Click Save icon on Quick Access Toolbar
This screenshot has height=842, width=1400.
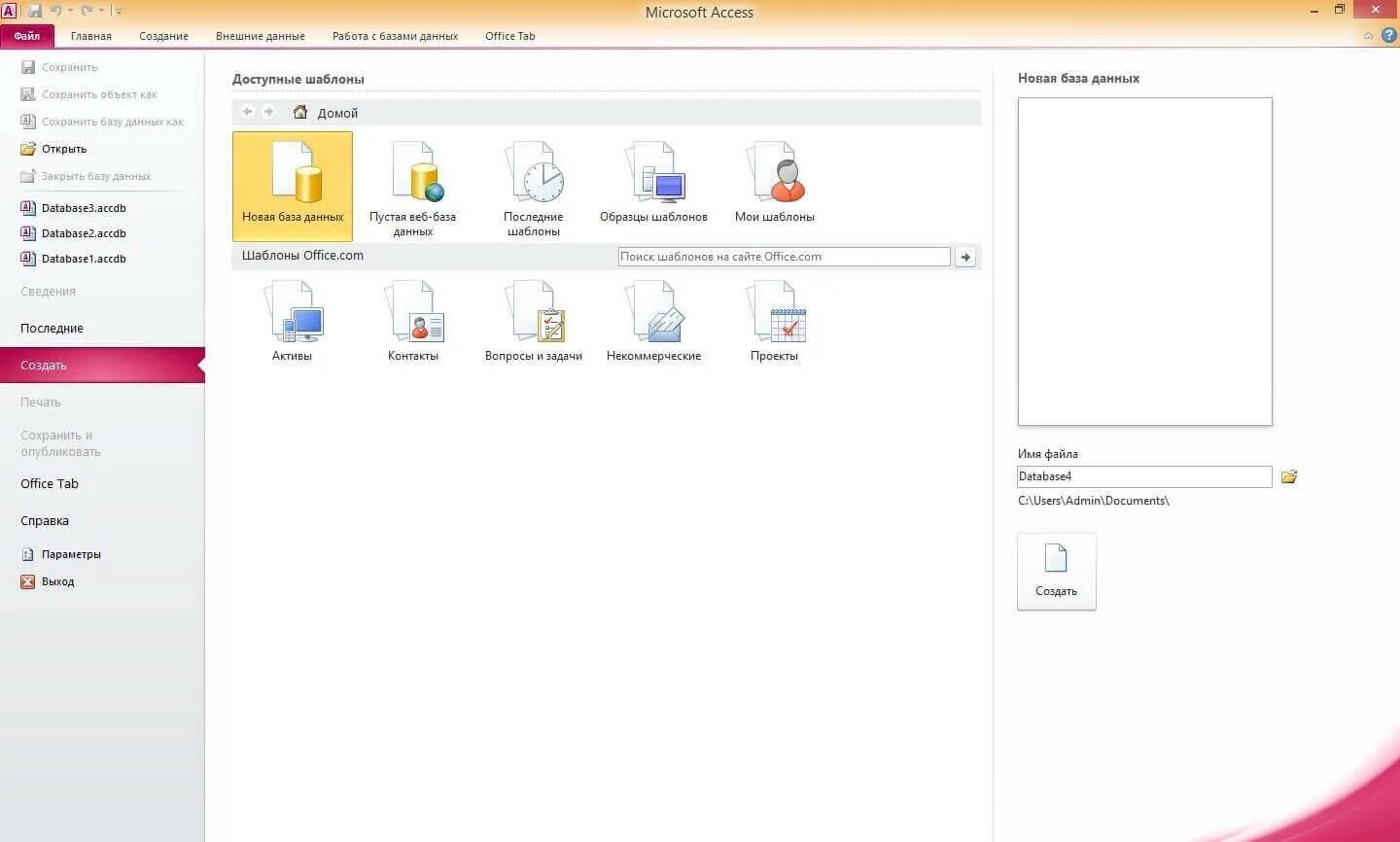click(x=36, y=9)
